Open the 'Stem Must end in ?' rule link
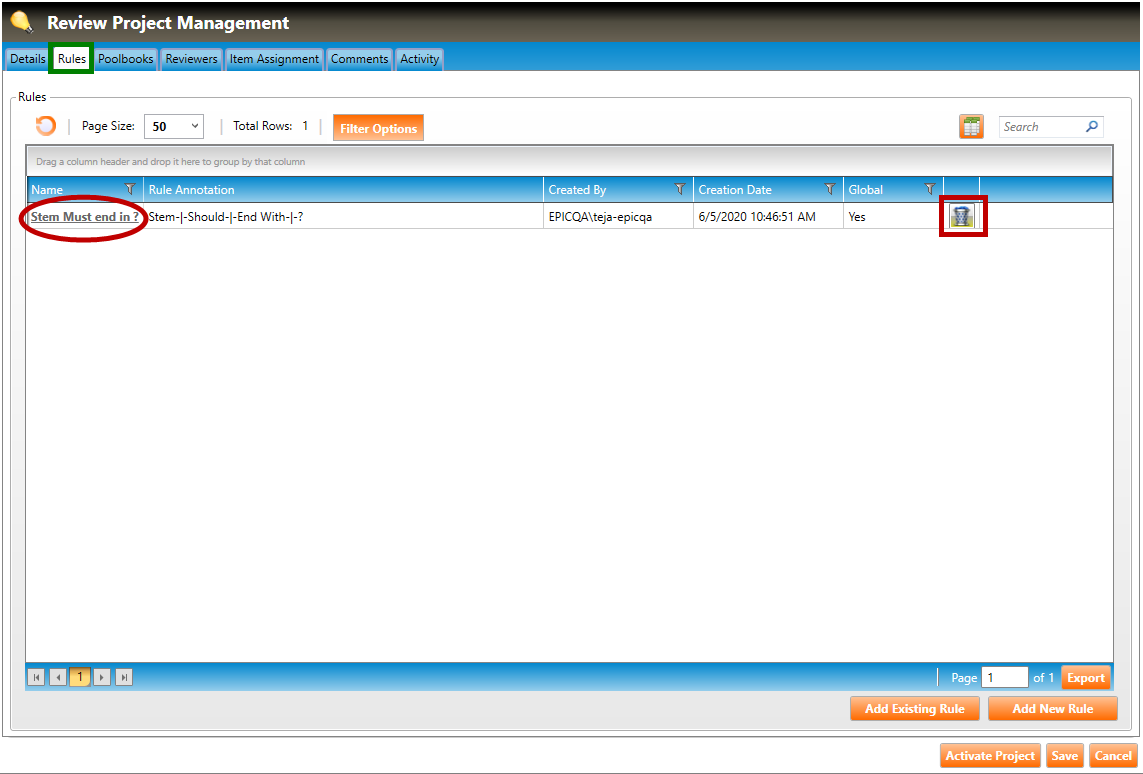The image size is (1143, 774). [x=85, y=216]
